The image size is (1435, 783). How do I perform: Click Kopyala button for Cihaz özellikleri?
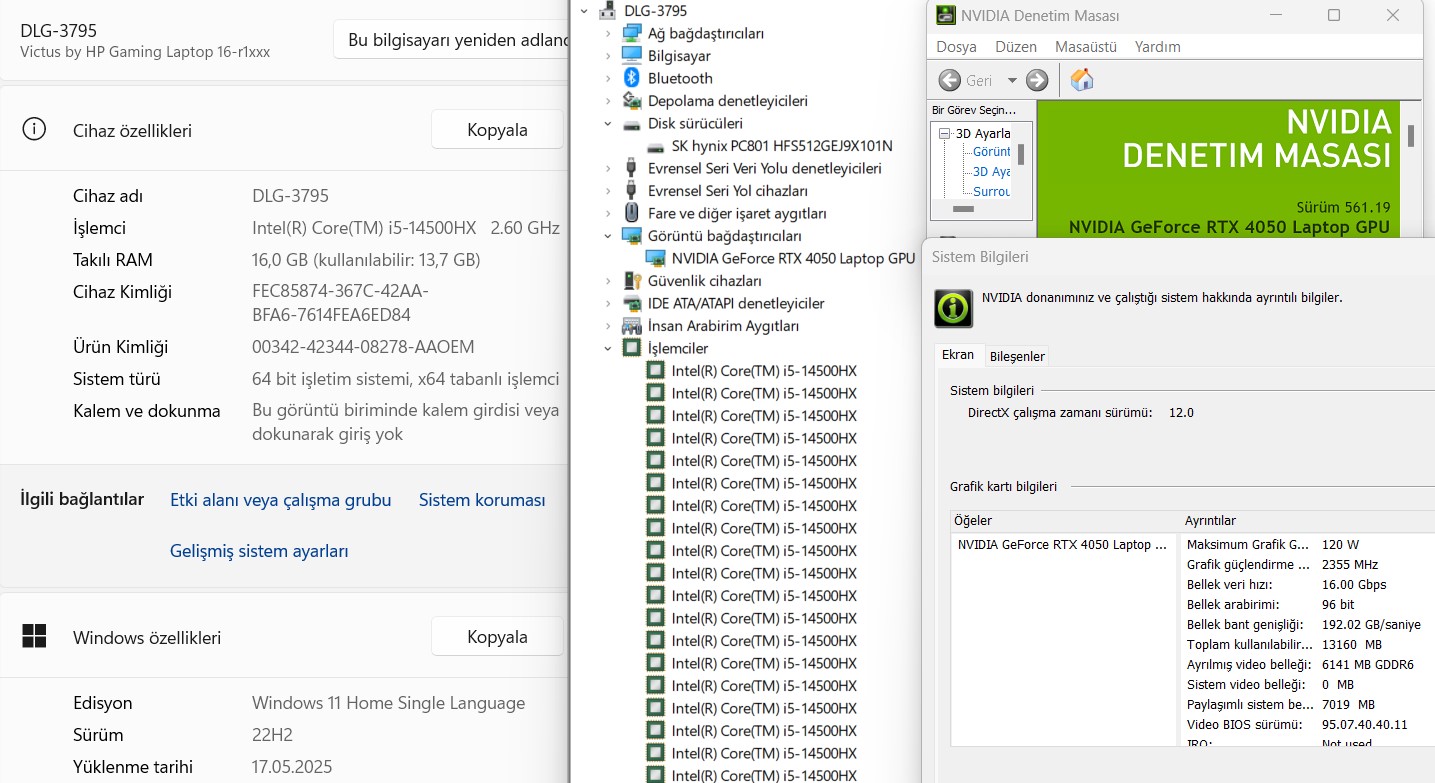tap(497, 130)
